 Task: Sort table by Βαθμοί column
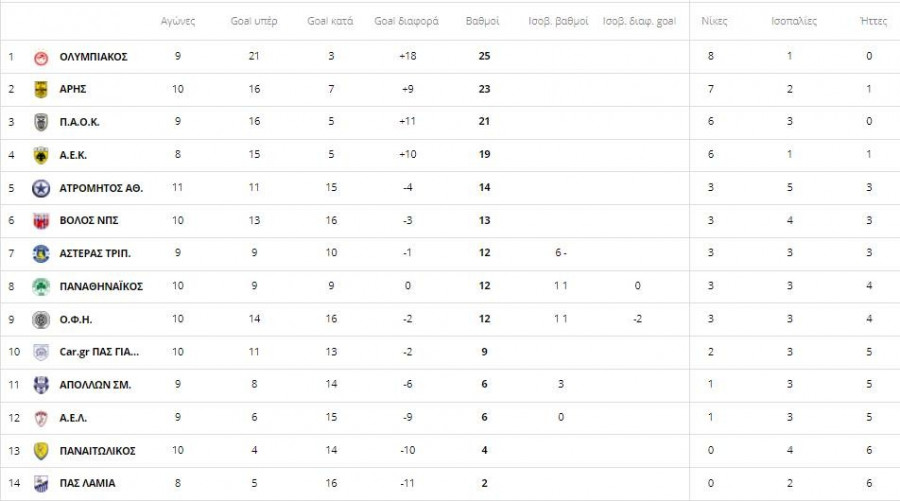click(484, 21)
